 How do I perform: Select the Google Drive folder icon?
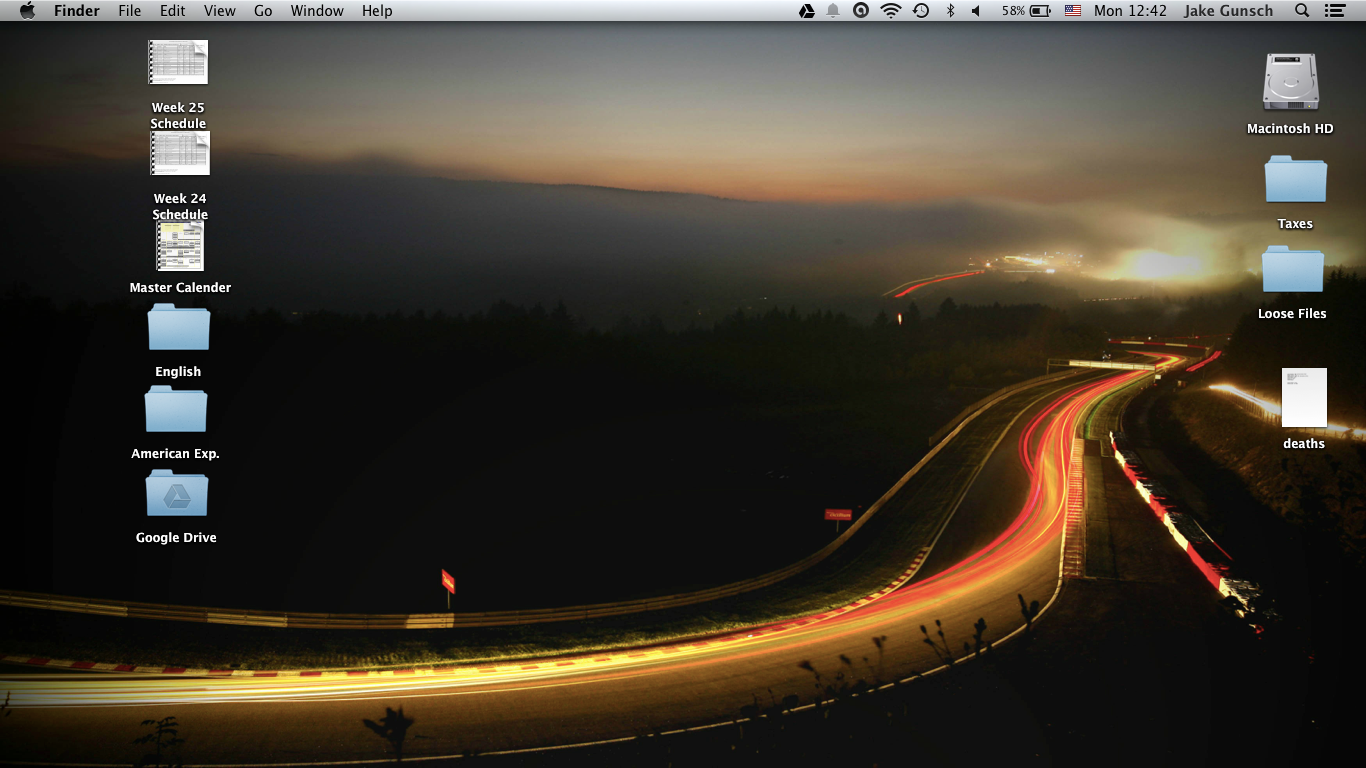tap(177, 494)
